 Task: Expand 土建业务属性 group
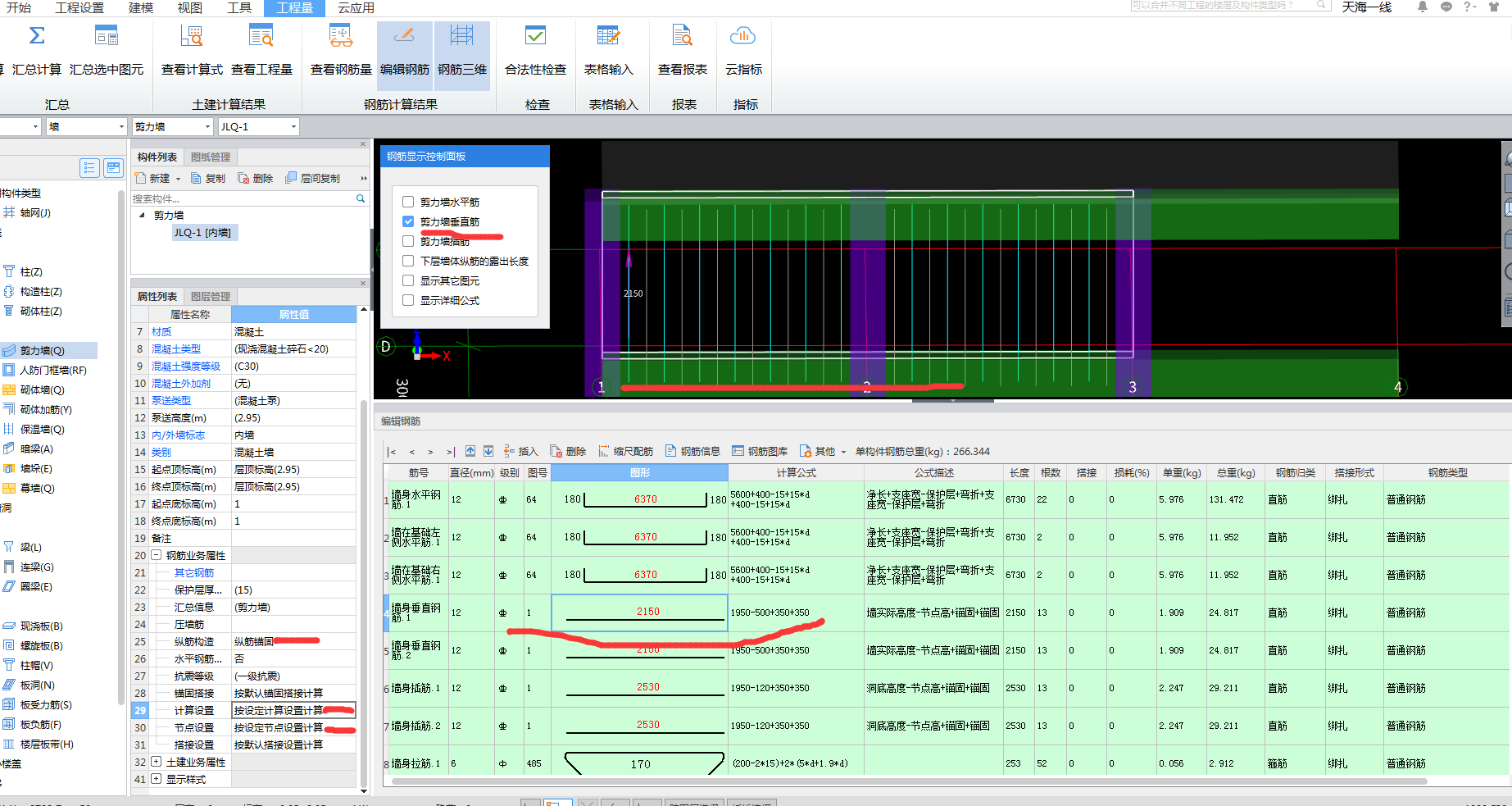pyautogui.click(x=156, y=762)
